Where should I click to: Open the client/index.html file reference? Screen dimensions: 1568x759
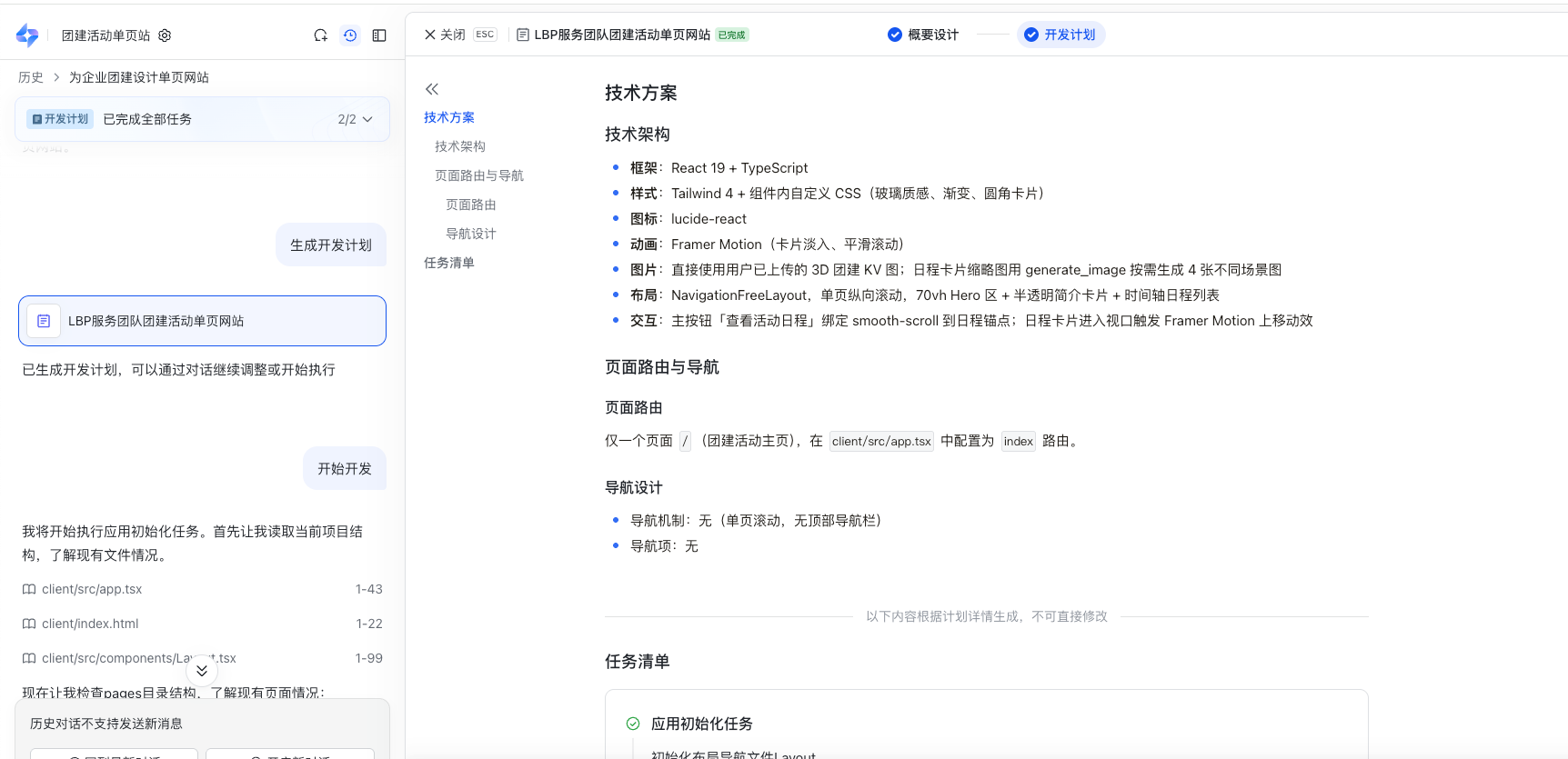point(90,624)
